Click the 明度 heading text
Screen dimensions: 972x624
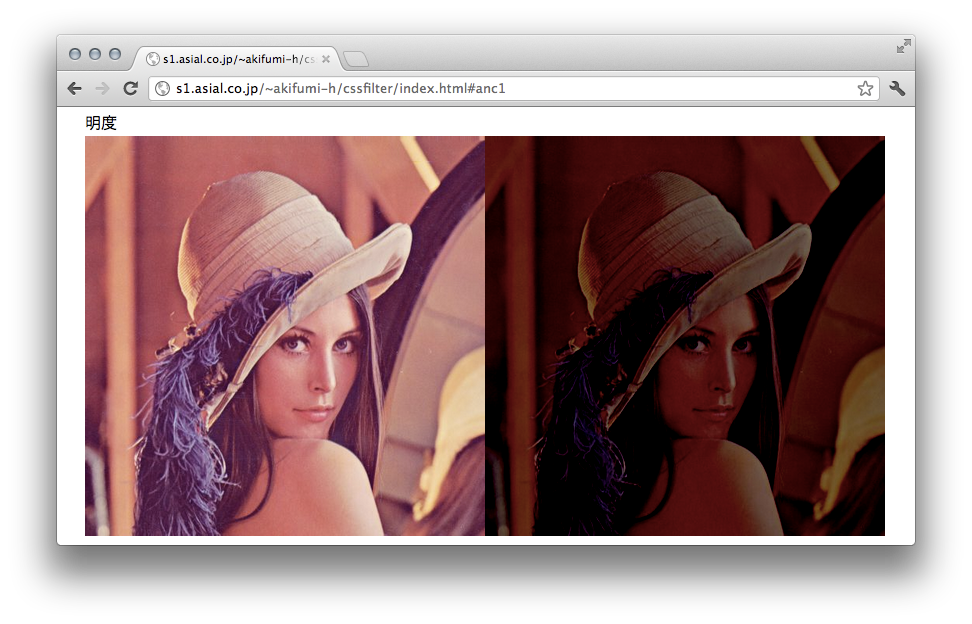101,123
